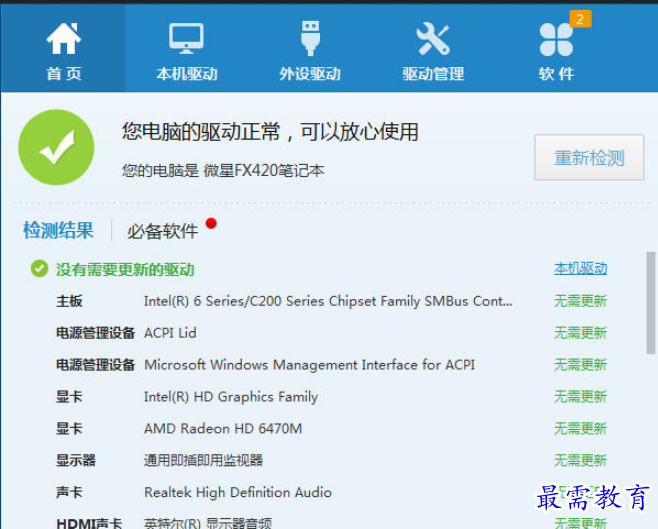
Task: Click 无需更新 for ACPI Lid row
Action: [580, 333]
